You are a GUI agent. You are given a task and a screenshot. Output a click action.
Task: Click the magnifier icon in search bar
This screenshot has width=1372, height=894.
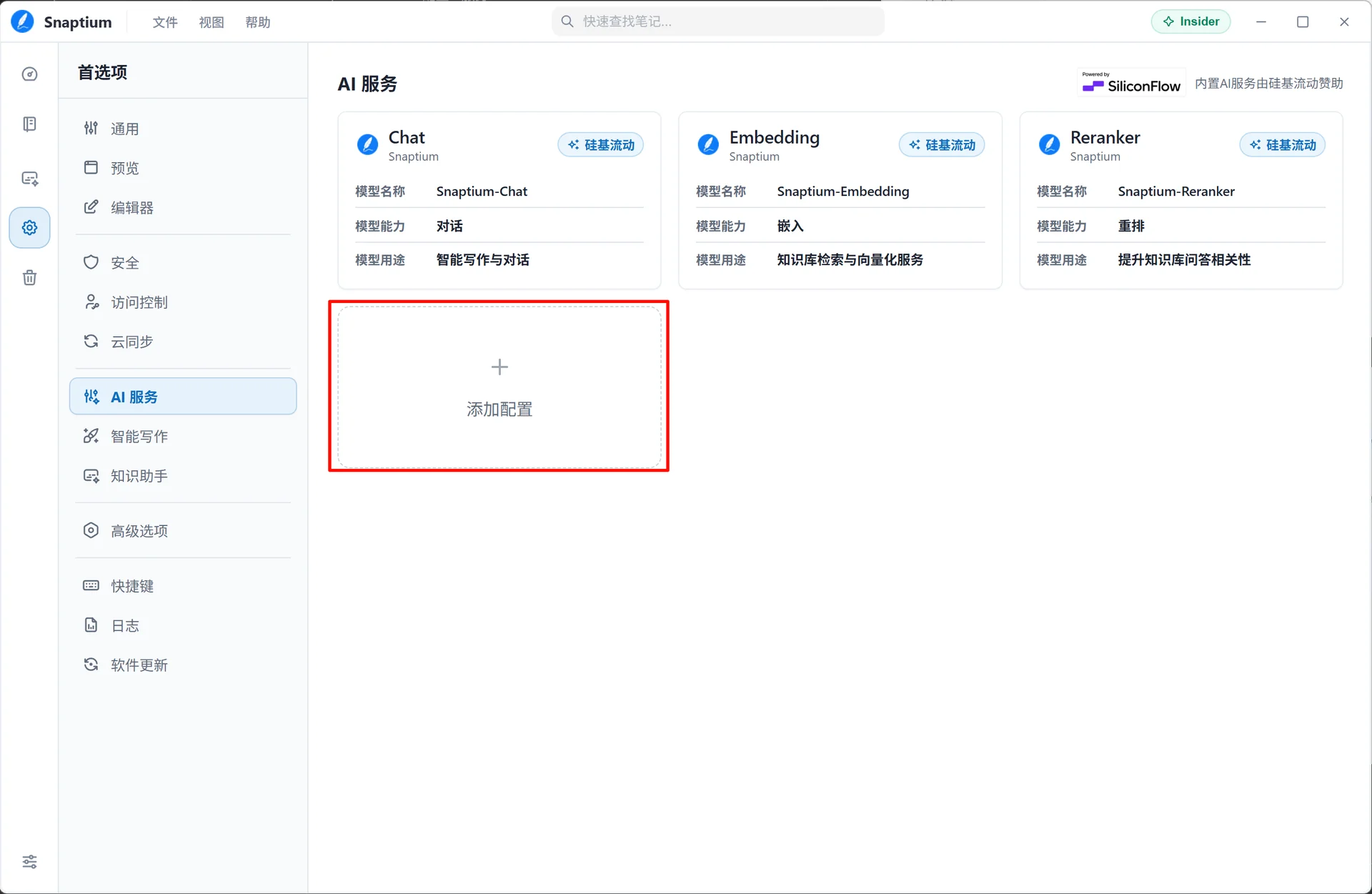coord(567,21)
